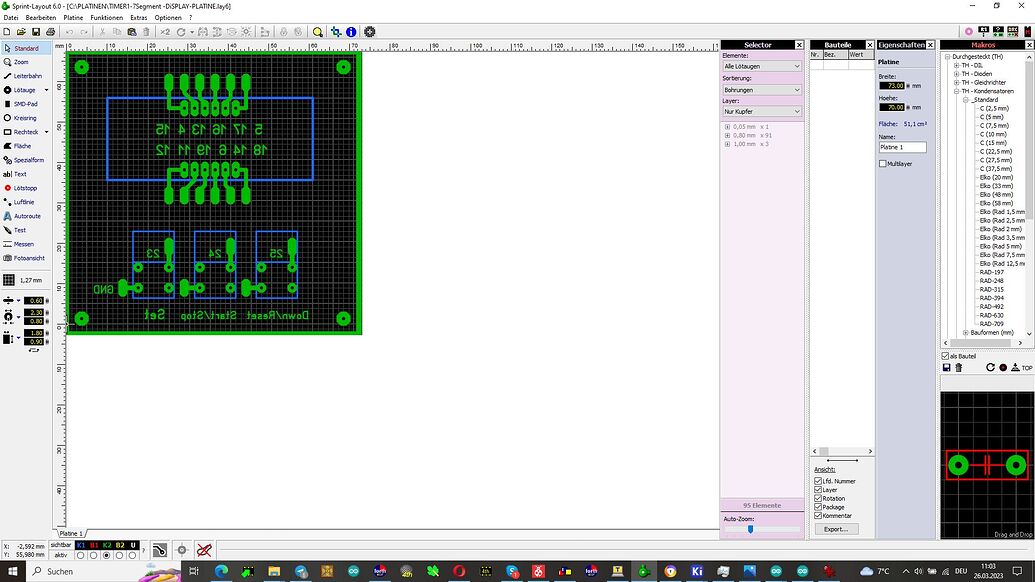Open the Fotoansicht photo view
1035x582 pixels.
tap(28, 258)
